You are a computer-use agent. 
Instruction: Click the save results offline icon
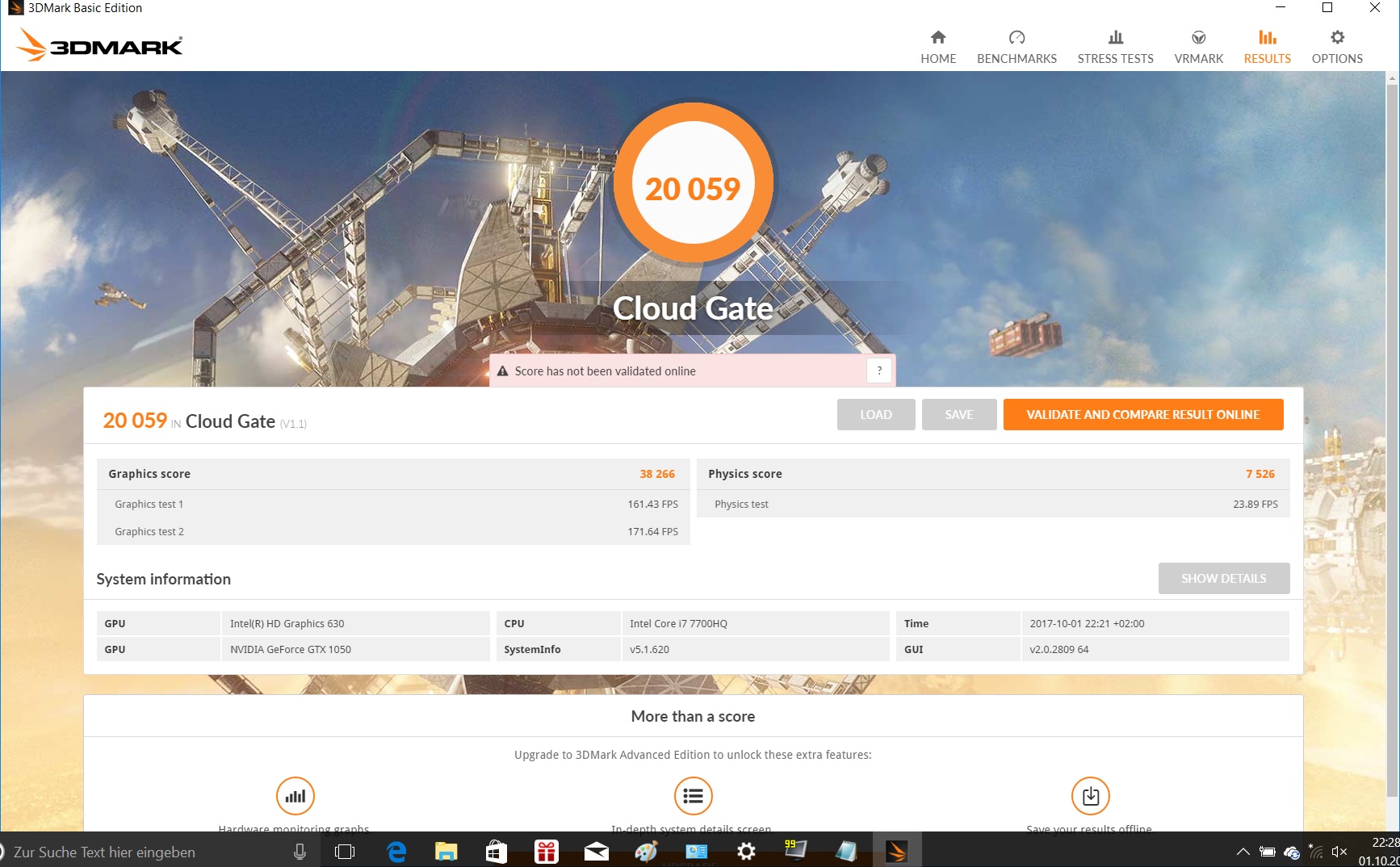[x=1090, y=796]
